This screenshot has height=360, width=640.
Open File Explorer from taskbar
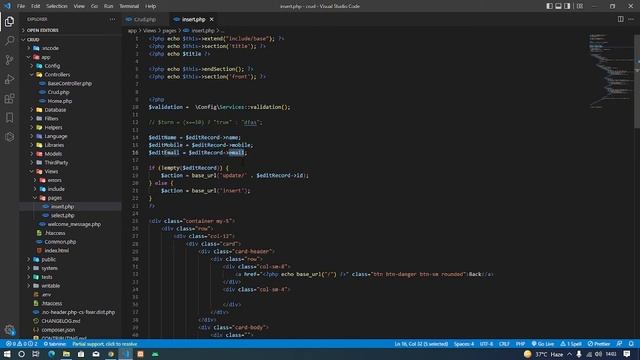tap(66, 354)
